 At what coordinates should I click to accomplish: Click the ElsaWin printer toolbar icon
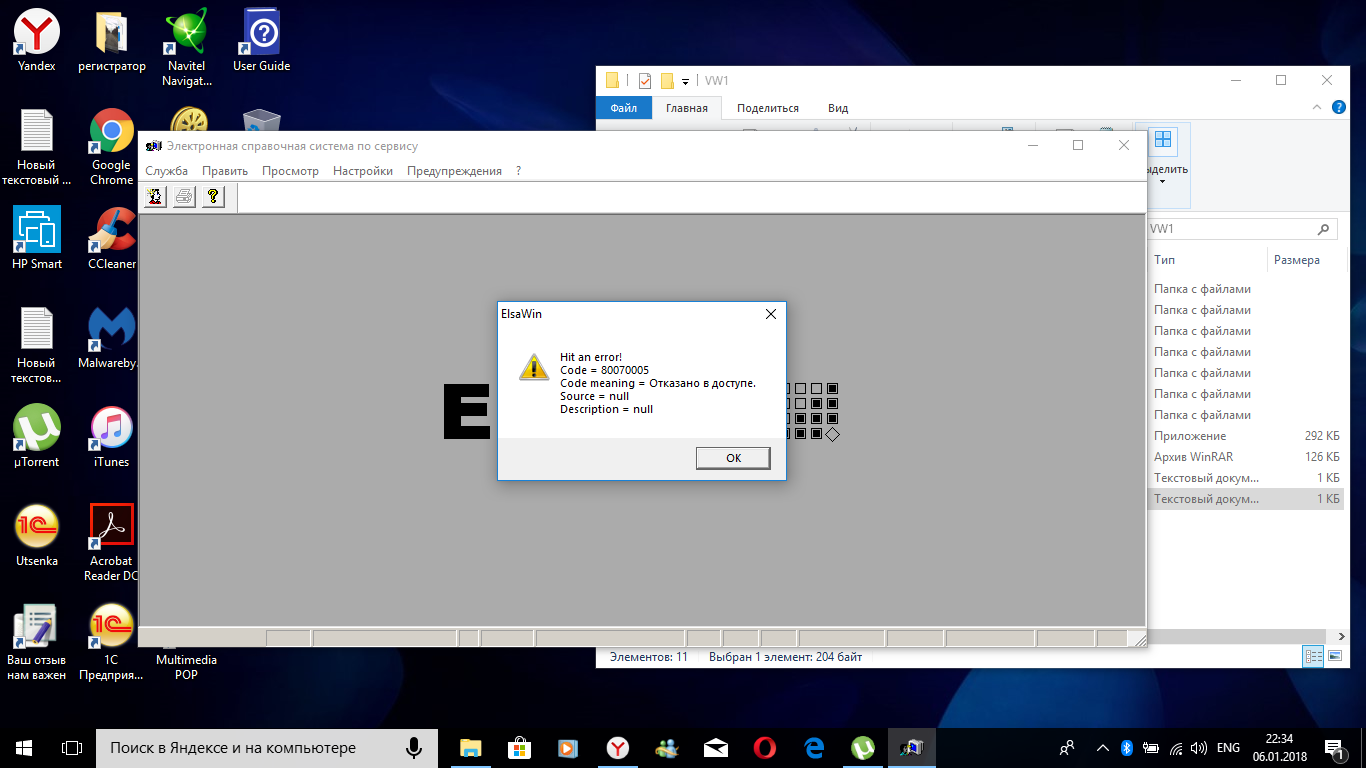(184, 197)
